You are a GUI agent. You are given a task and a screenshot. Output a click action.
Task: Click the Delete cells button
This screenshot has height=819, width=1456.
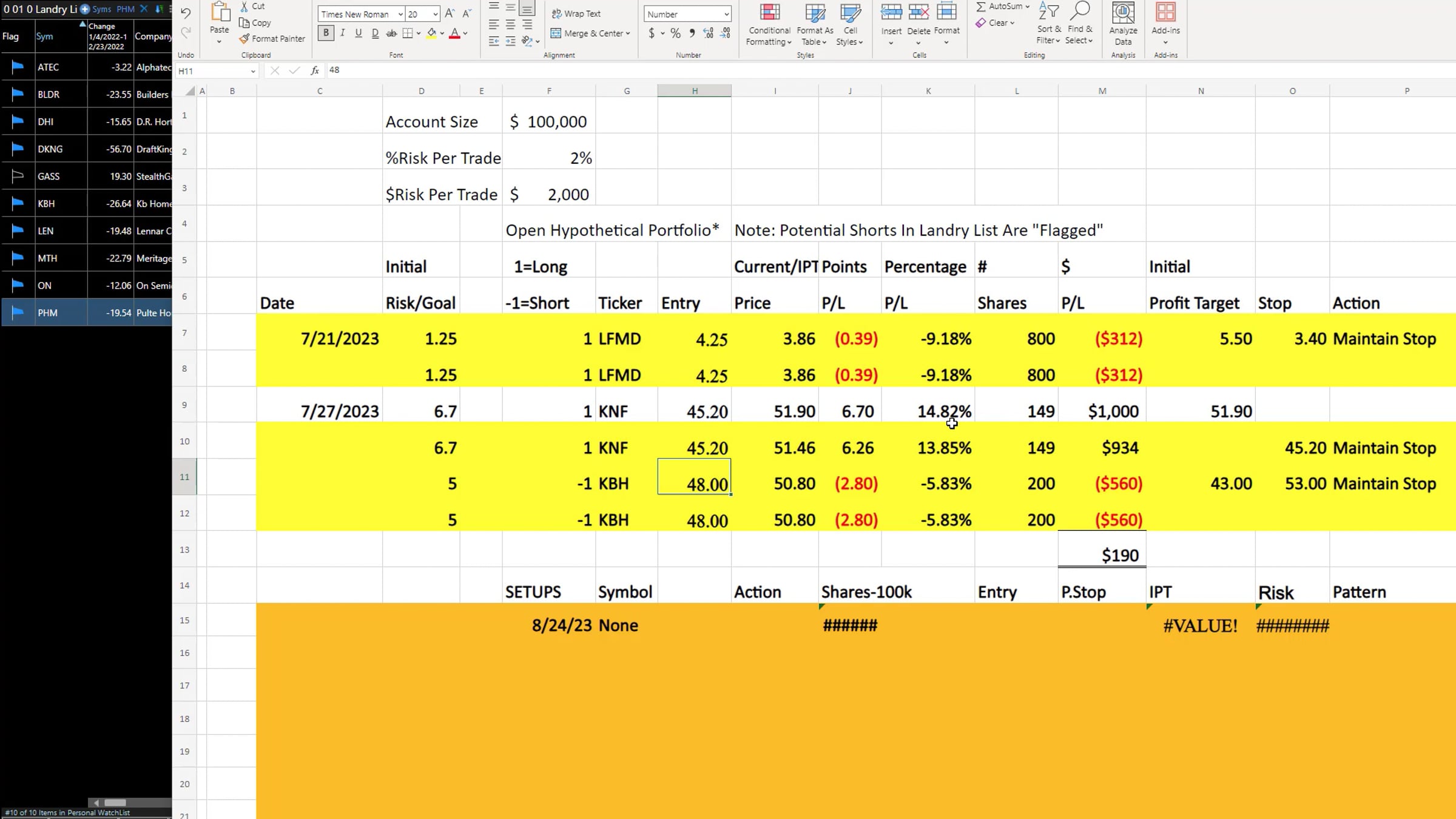(x=918, y=24)
